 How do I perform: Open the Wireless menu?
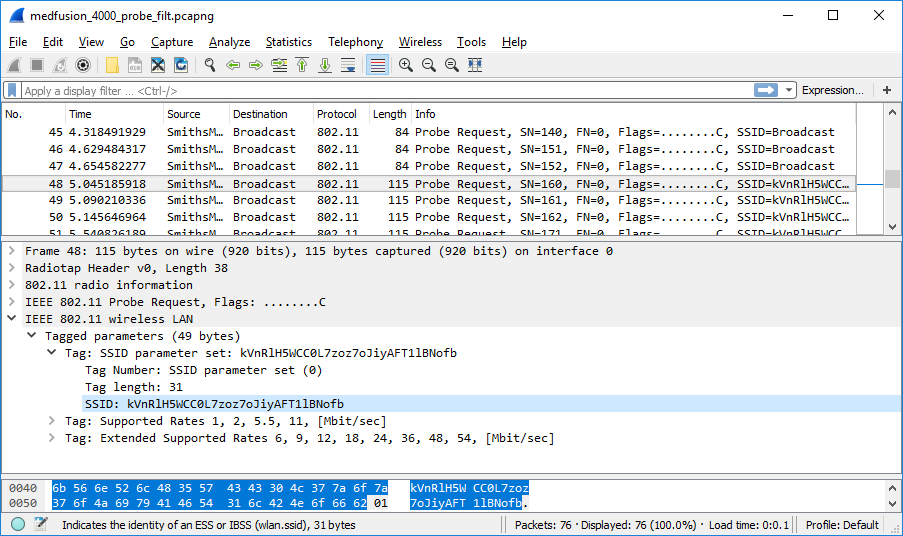(x=420, y=42)
